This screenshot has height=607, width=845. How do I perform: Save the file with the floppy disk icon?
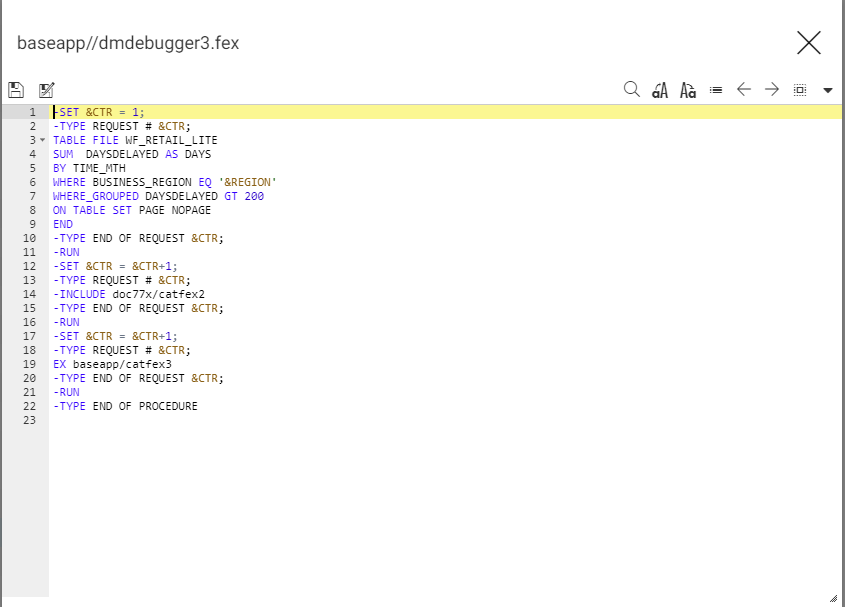16,89
